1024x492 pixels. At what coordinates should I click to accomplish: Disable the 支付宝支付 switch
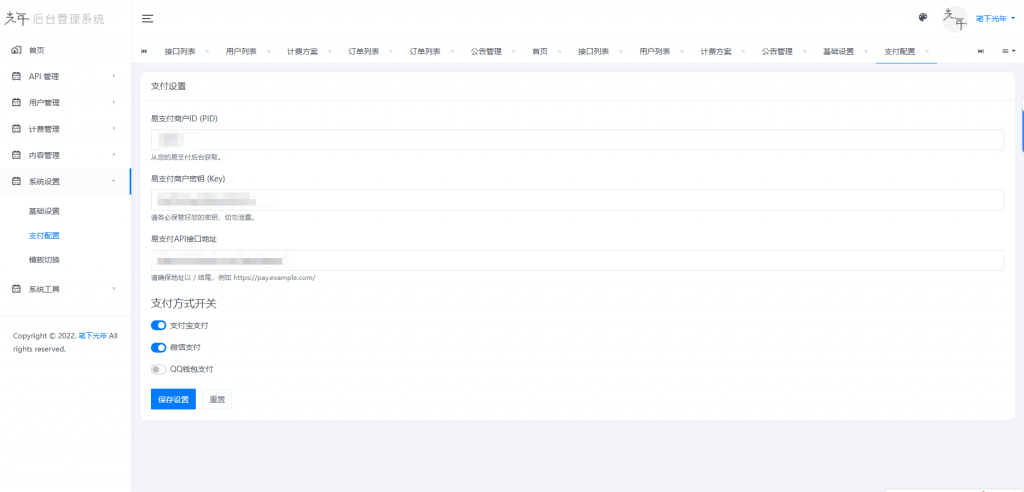[x=158, y=325]
